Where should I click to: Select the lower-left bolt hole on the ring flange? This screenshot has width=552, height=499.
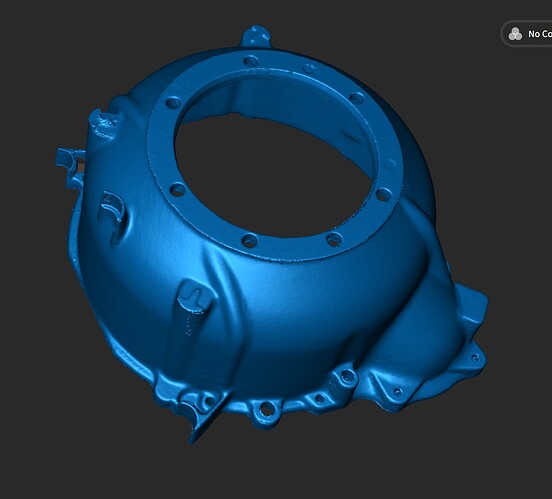(x=177, y=190)
